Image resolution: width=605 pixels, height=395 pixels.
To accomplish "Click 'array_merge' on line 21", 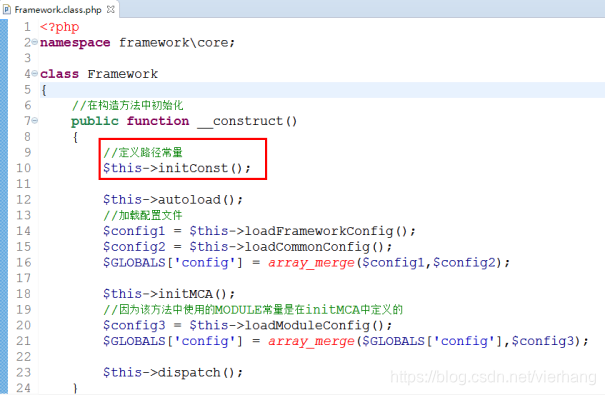I will pos(311,342).
